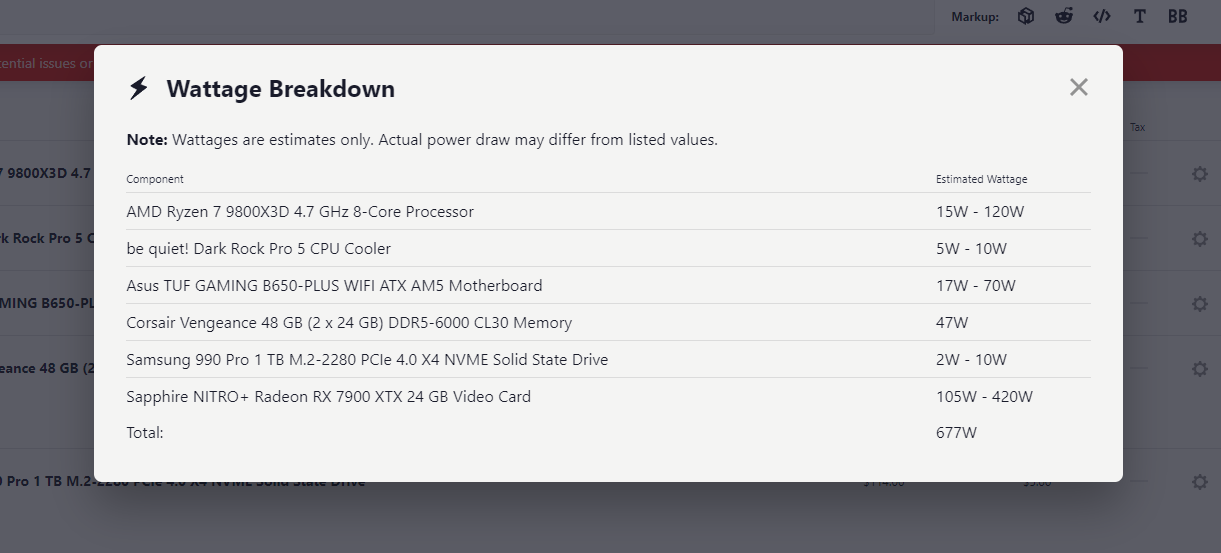
Task: Click the PCPartPicker markup cube icon
Action: tap(1026, 16)
